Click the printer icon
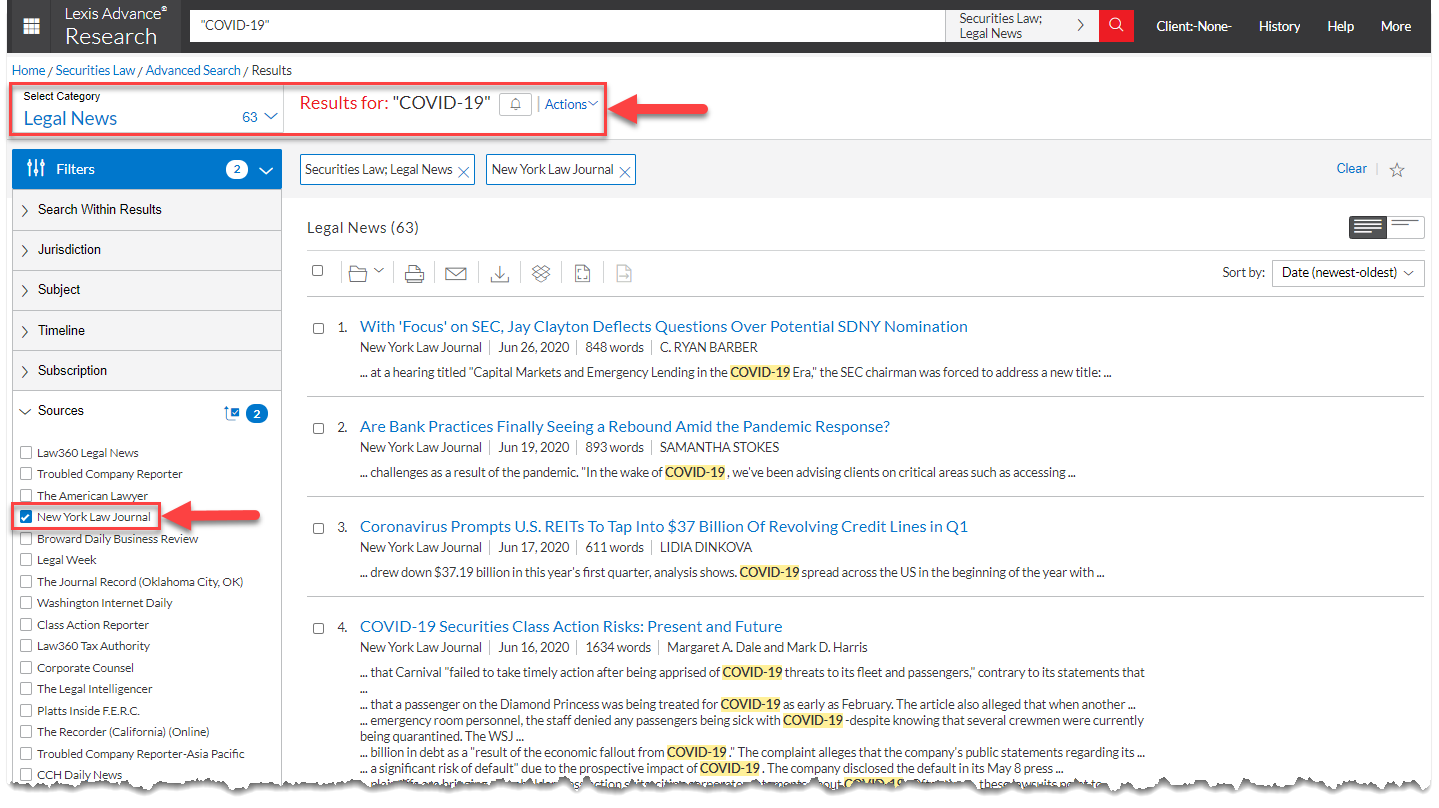Screen dimensions: 1439x808 pyautogui.click(x=414, y=273)
